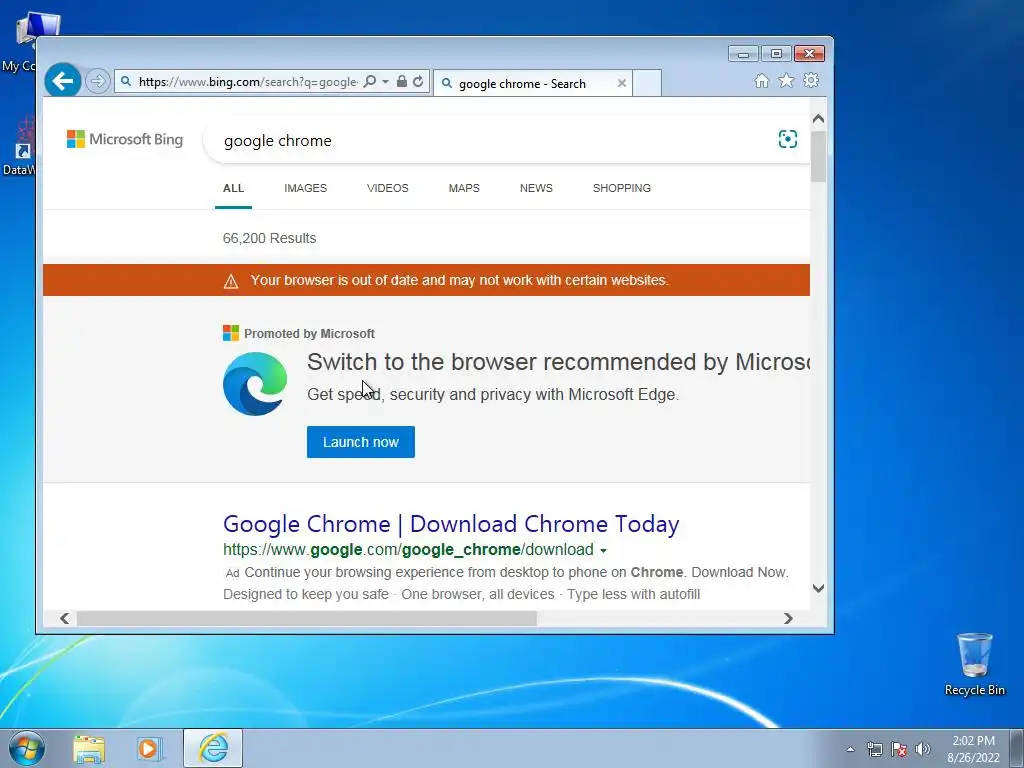The width and height of the screenshot is (1024, 768).
Task: Click the vertical scrollbar up arrow
Action: (x=818, y=119)
